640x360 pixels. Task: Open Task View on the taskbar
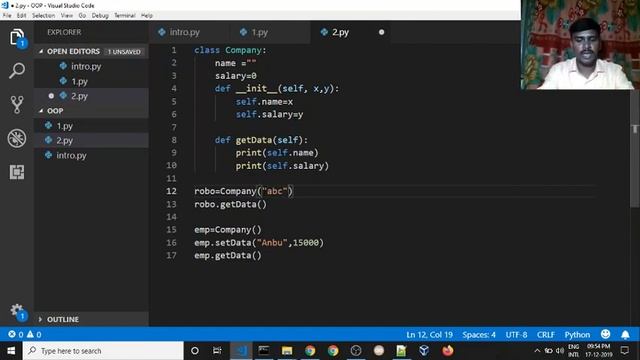217,351
